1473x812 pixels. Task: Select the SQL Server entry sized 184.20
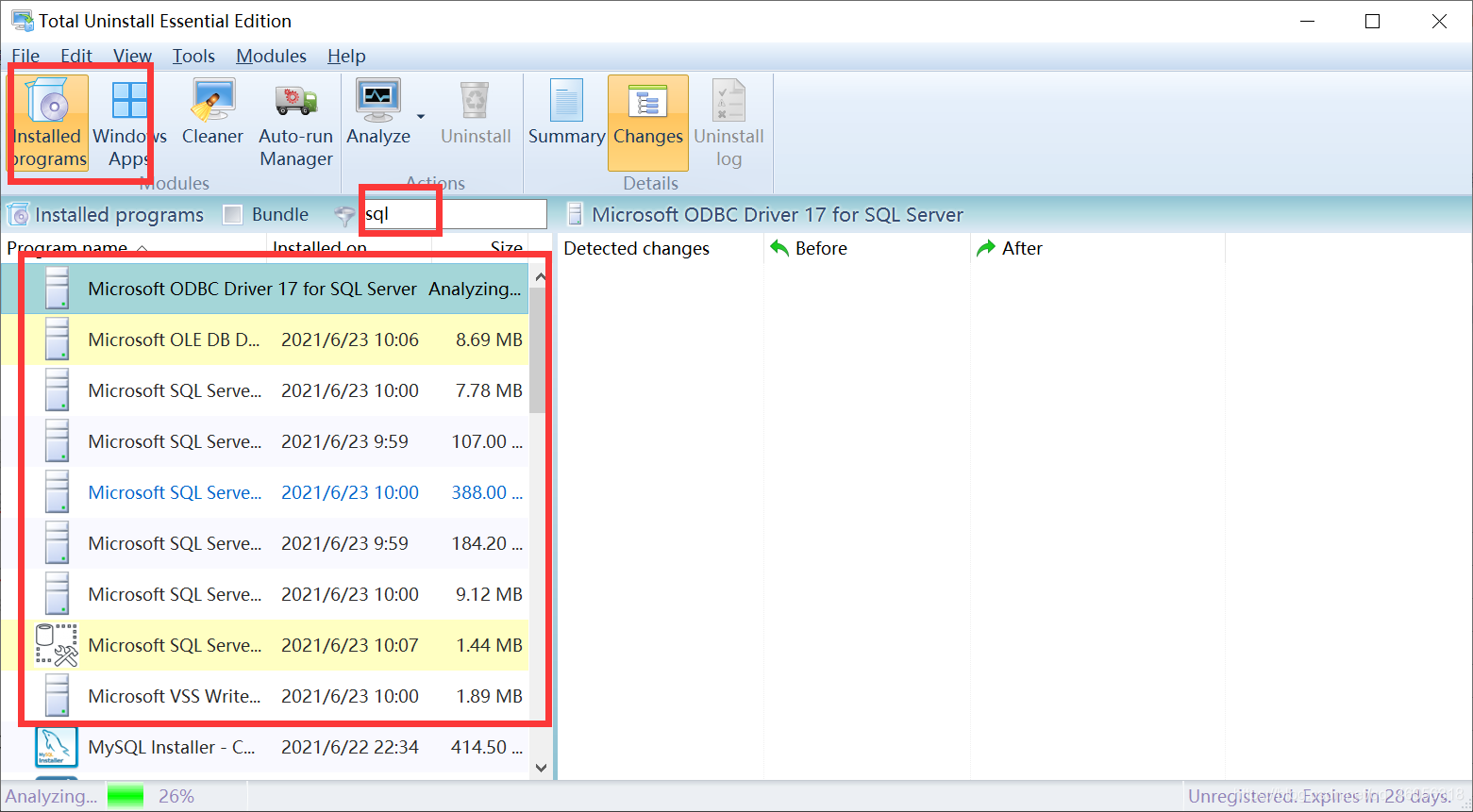tap(265, 543)
